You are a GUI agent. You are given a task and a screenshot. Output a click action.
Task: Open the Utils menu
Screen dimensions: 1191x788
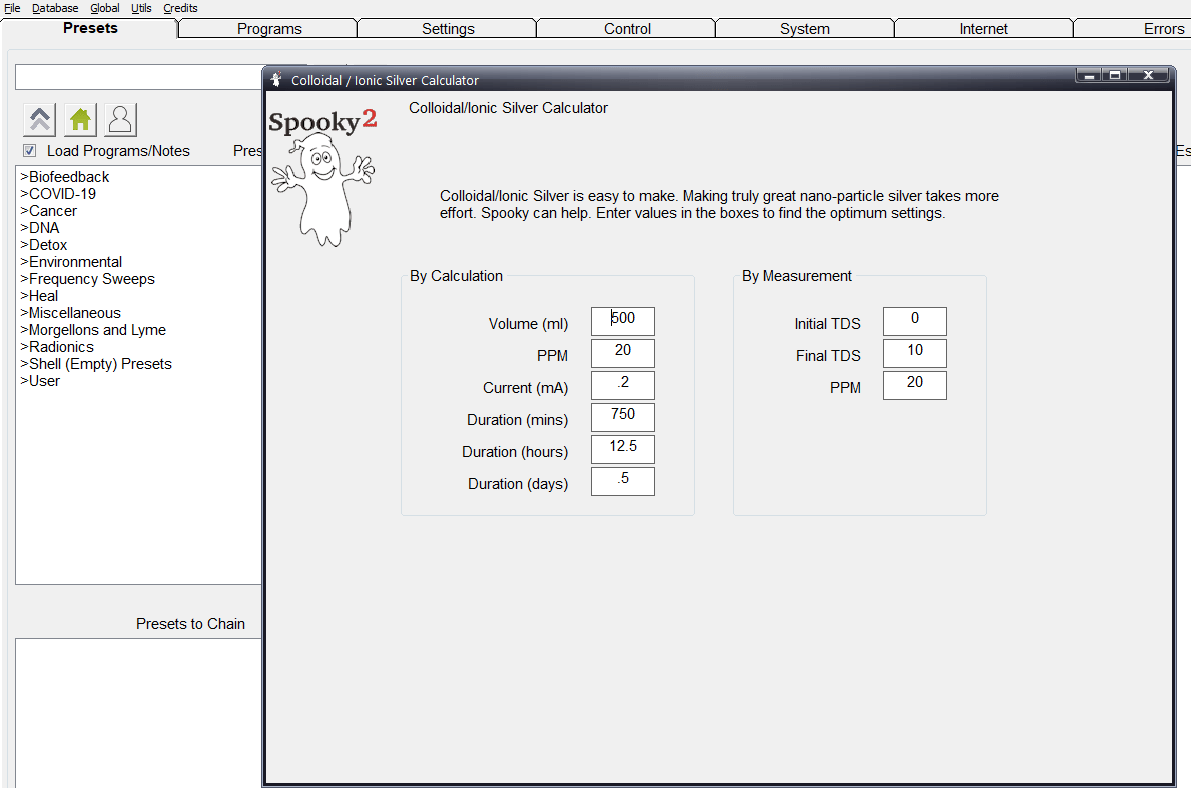(x=141, y=8)
